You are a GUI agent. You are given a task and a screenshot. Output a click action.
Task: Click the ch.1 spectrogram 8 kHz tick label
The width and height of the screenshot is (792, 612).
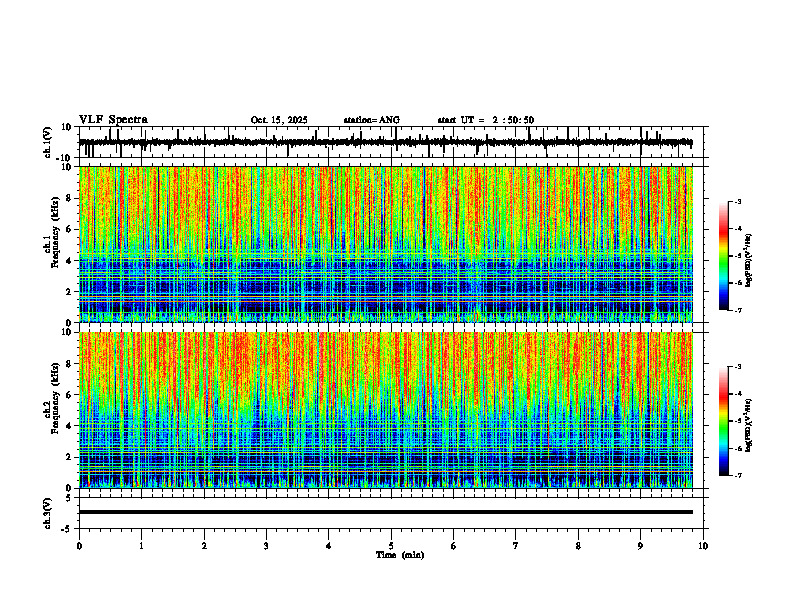pos(69,198)
